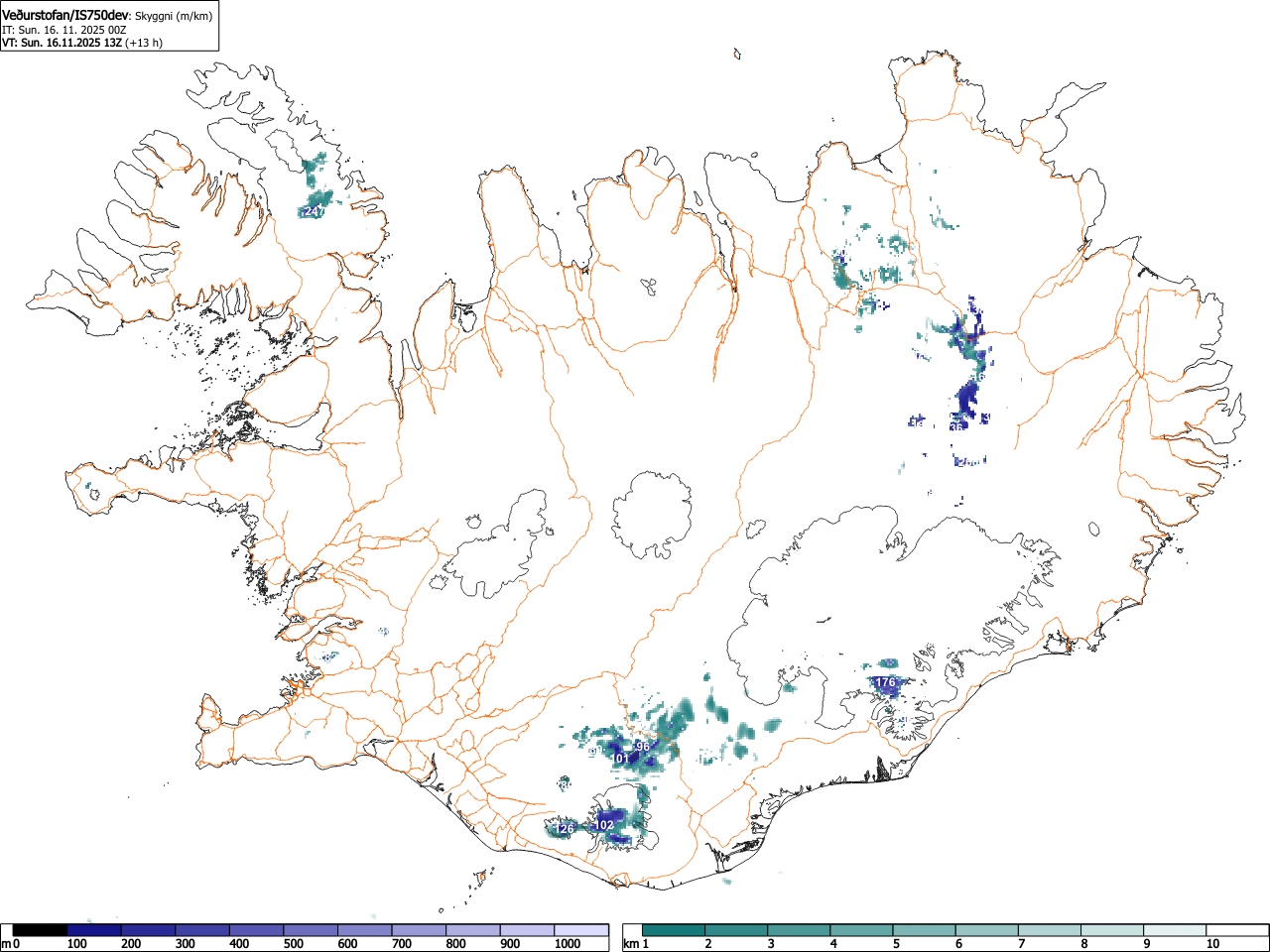Click the '101' visibility value on the map

coord(620,759)
